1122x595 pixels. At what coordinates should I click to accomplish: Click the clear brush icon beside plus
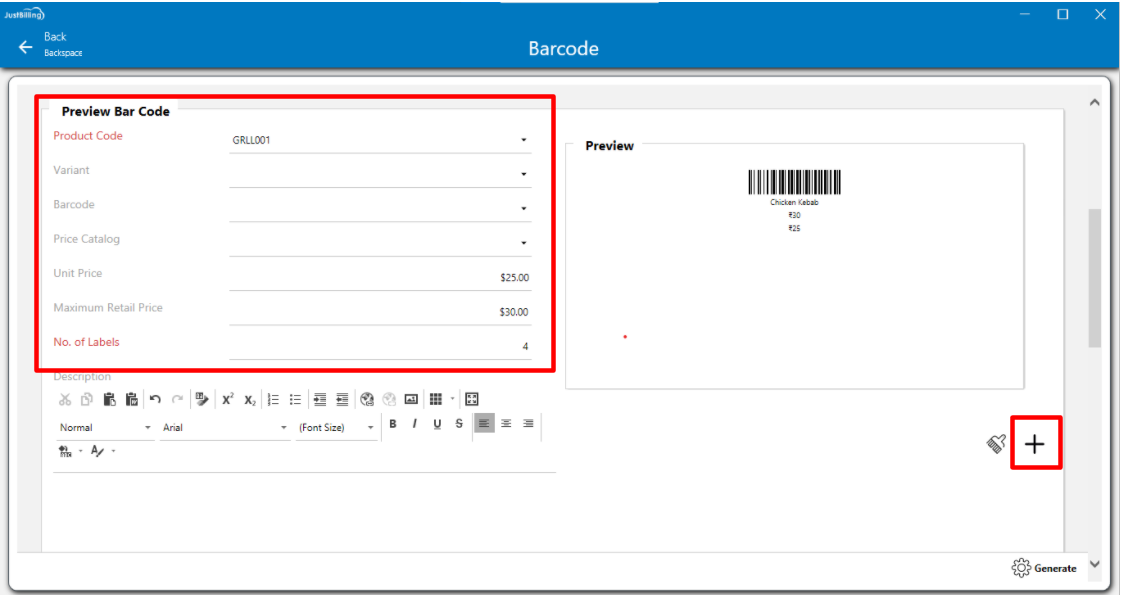coord(996,444)
